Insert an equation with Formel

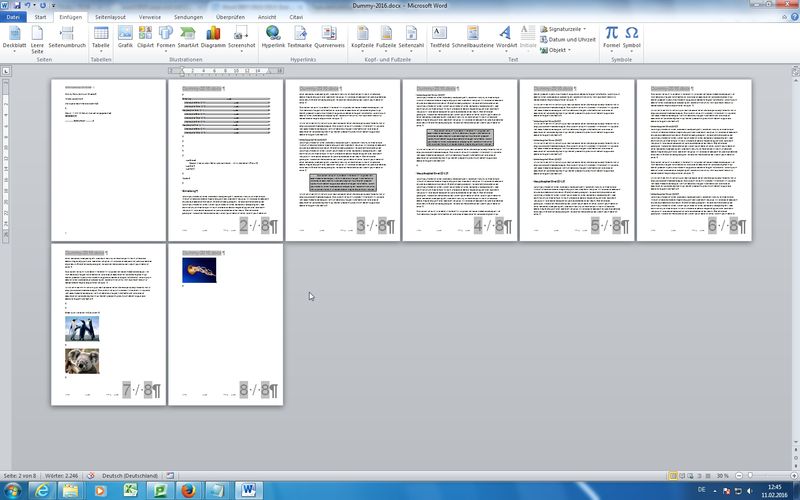click(x=611, y=38)
